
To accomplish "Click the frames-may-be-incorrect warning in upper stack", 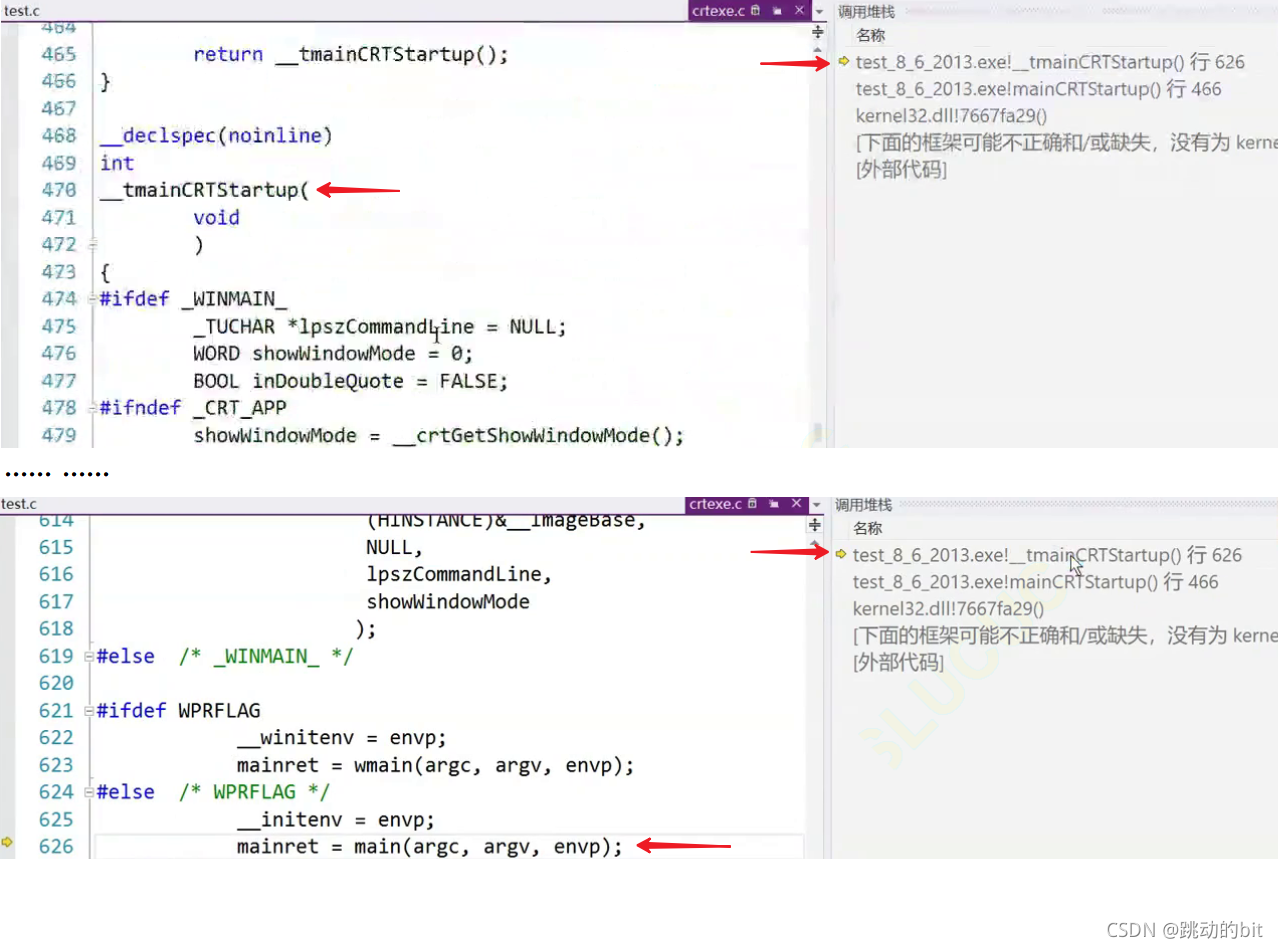I will 1066,143.
